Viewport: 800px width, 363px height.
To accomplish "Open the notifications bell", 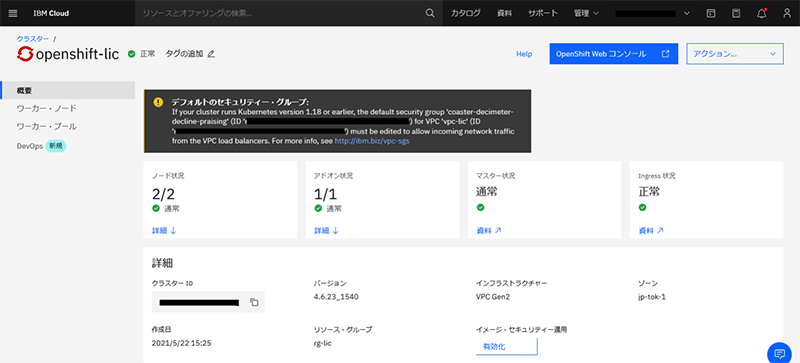I will point(762,13).
